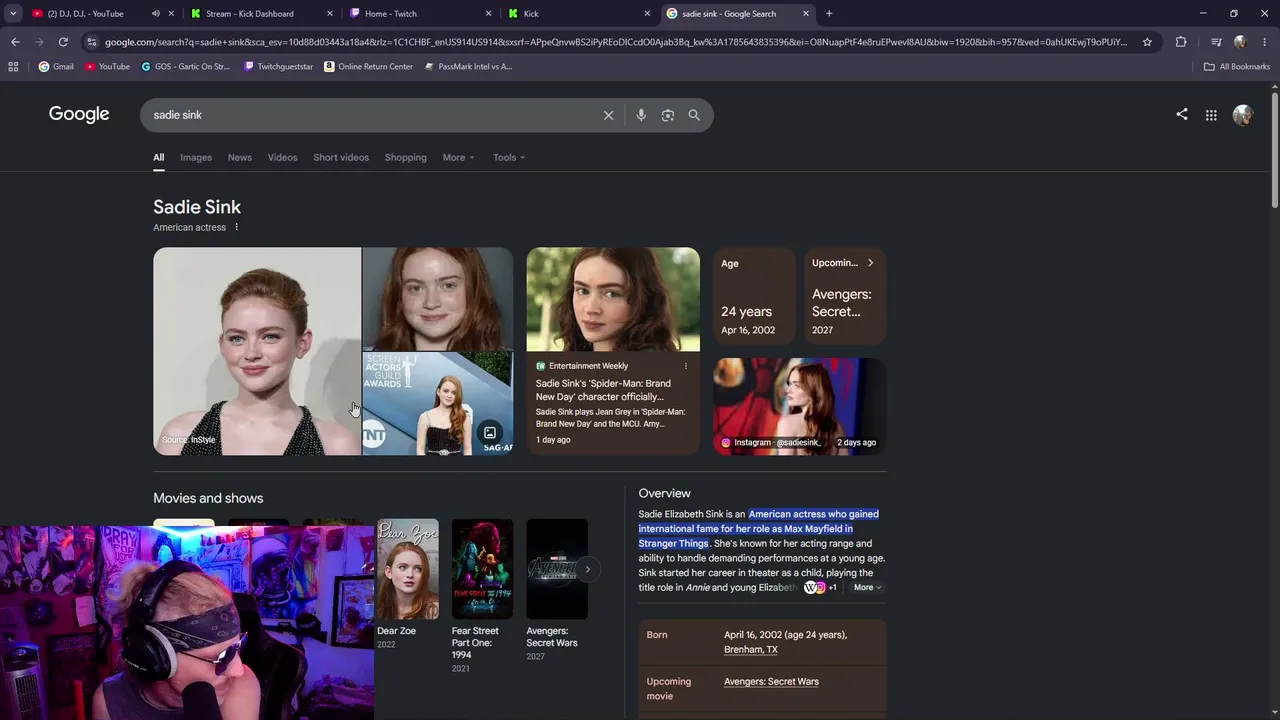The width and height of the screenshot is (1280, 720).
Task: Open the Dear Zoe movie card
Action: [408, 584]
